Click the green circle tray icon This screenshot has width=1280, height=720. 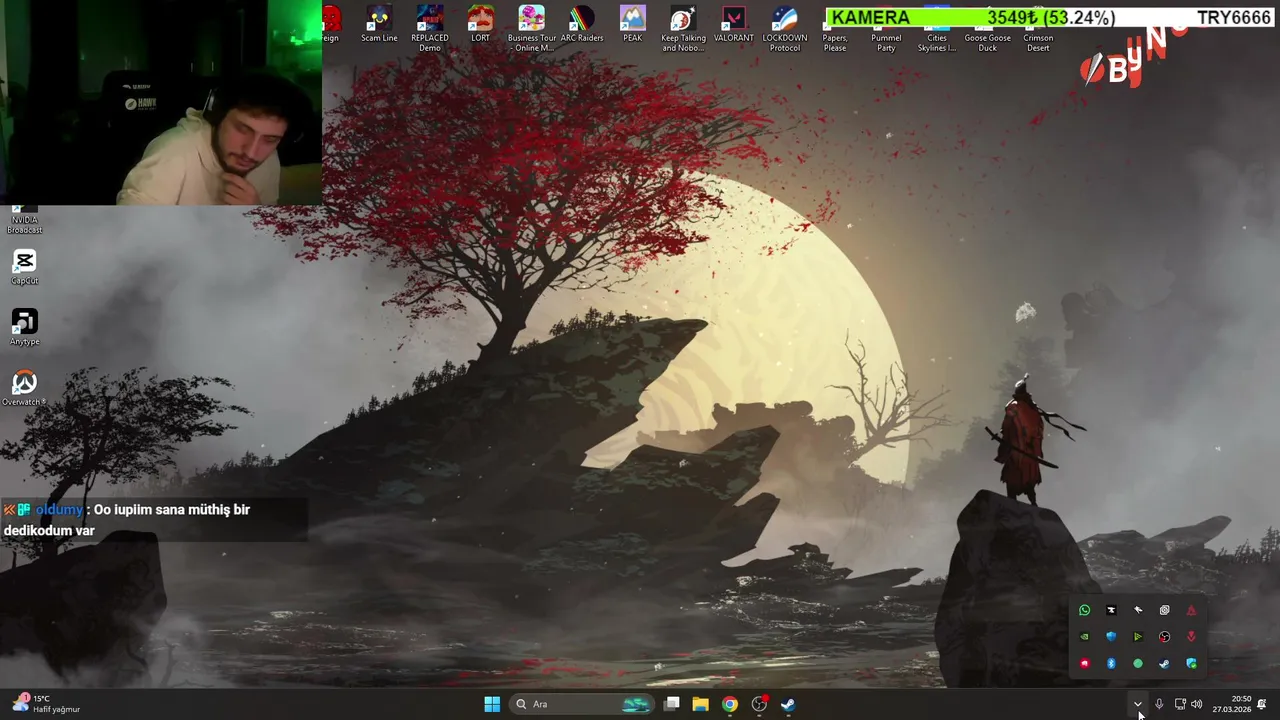click(x=1138, y=663)
